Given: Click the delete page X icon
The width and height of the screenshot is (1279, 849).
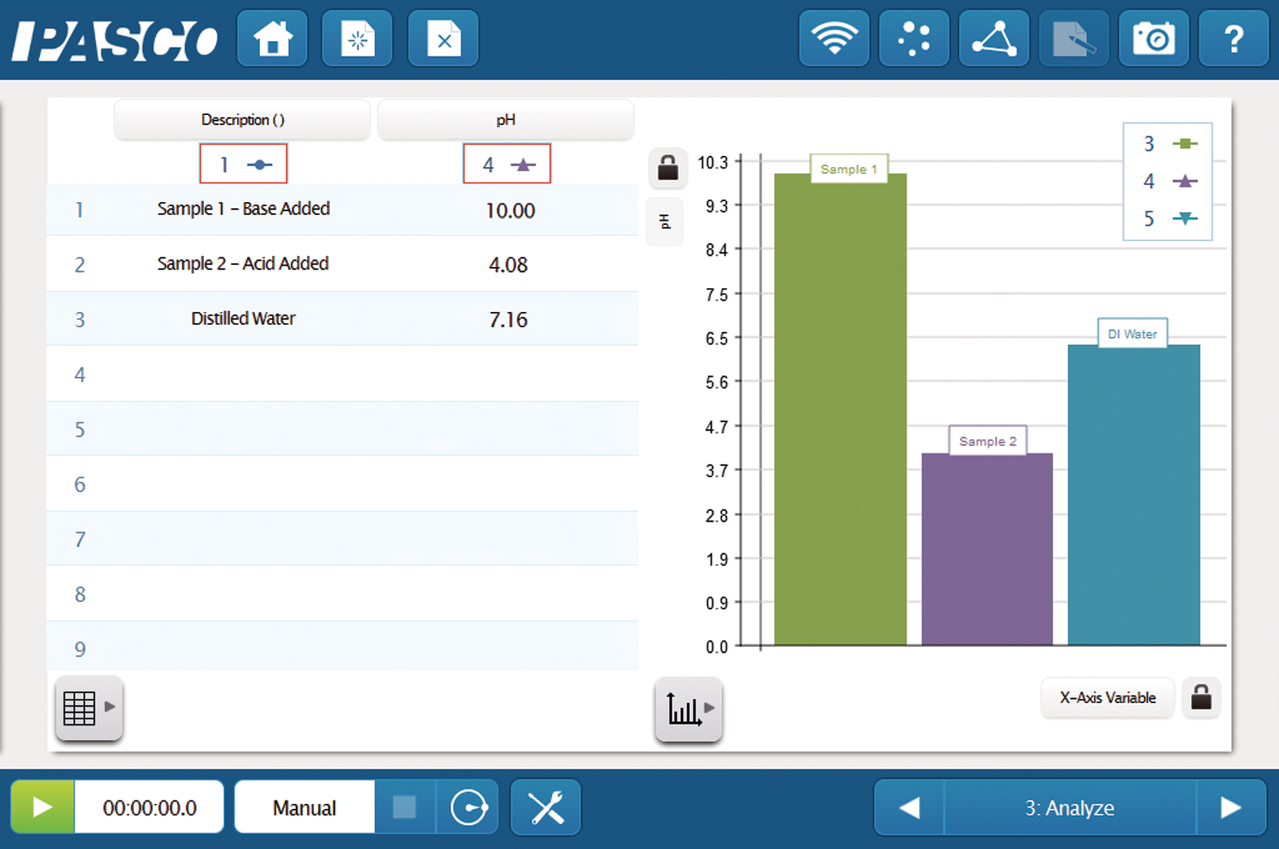Looking at the screenshot, I should (443, 39).
